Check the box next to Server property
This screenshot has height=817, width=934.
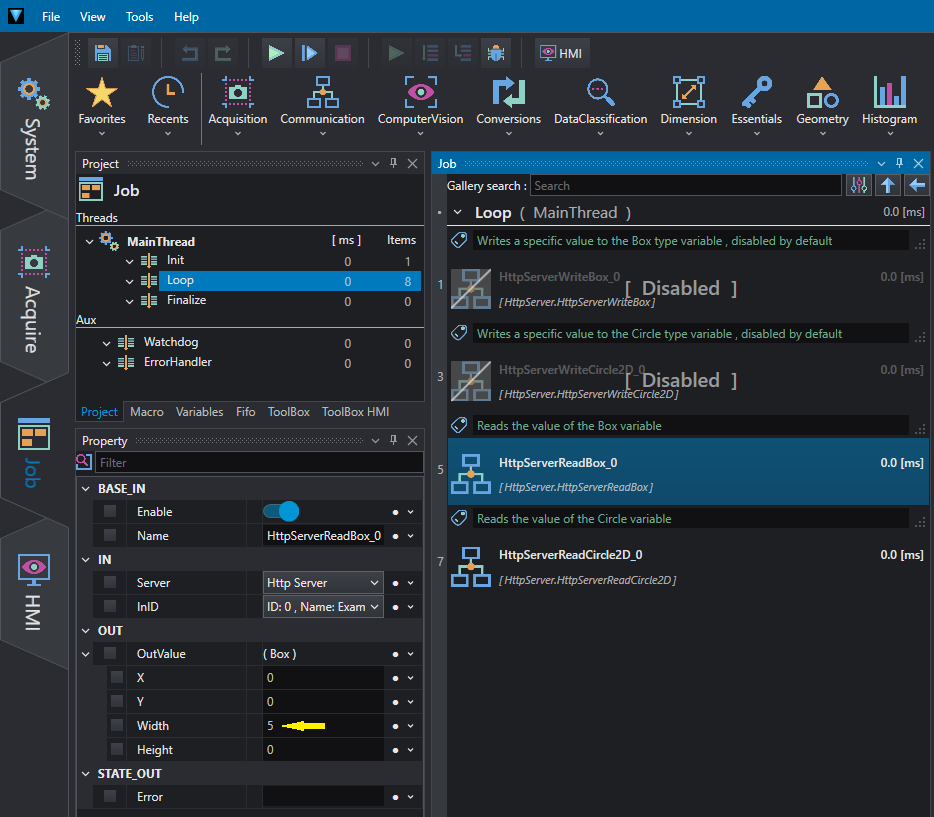(x=110, y=582)
